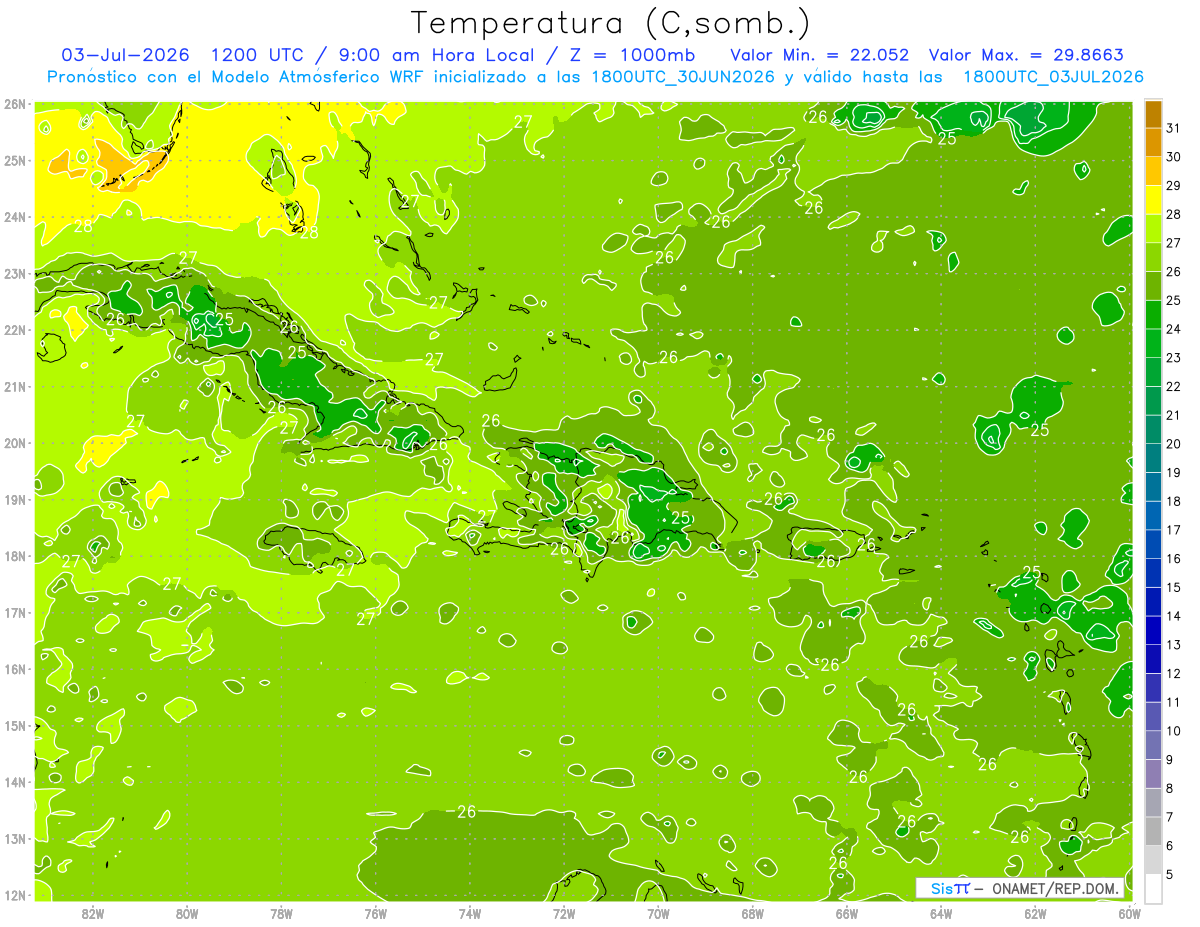This screenshot has height=927, width=1200.
Task: Pick the brown top segment above 31 on color scale
Action: [x=1153, y=115]
